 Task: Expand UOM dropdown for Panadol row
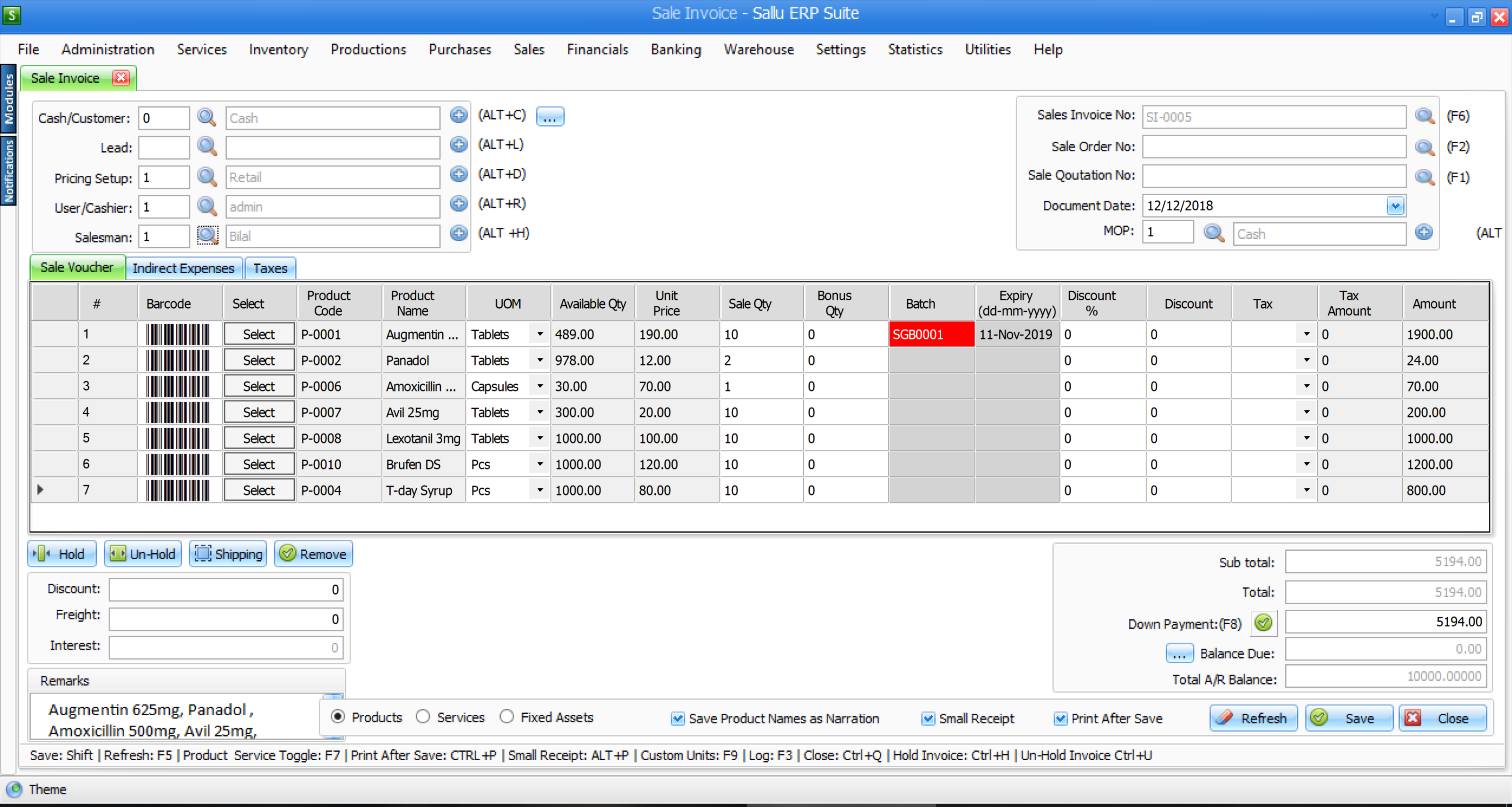[540, 360]
